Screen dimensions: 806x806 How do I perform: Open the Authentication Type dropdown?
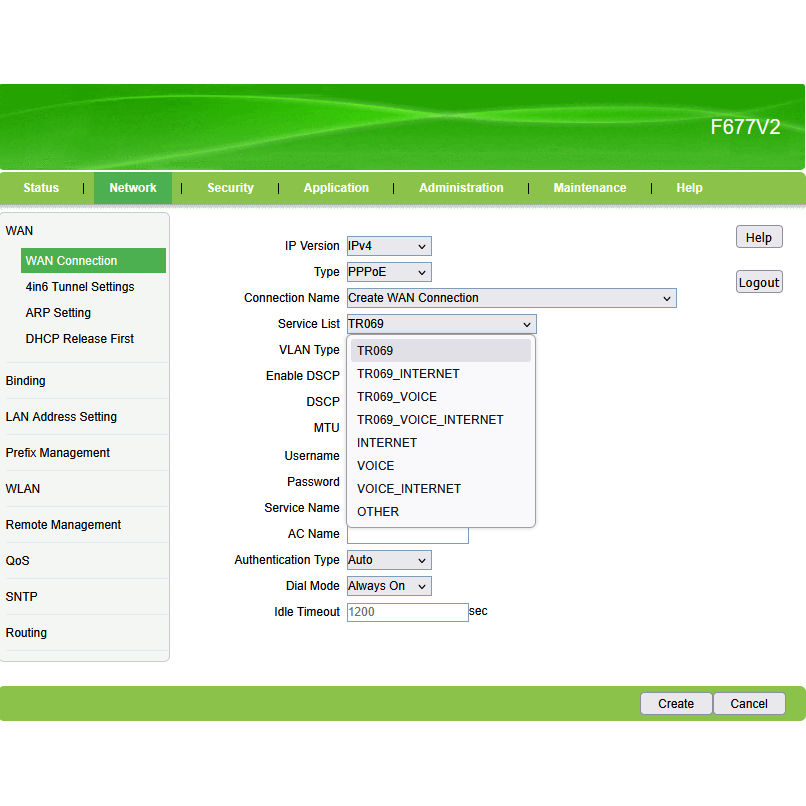(389, 560)
